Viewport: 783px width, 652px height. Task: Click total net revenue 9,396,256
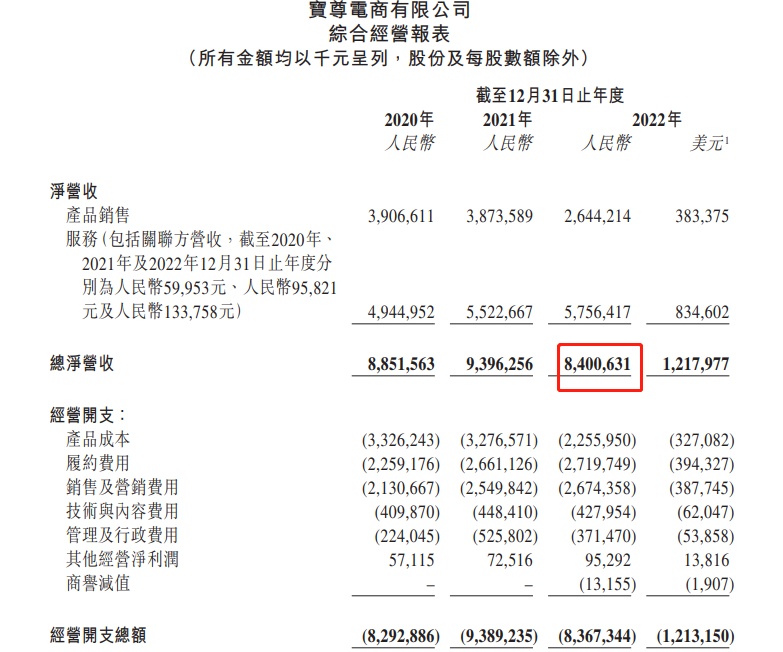pyautogui.click(x=499, y=364)
